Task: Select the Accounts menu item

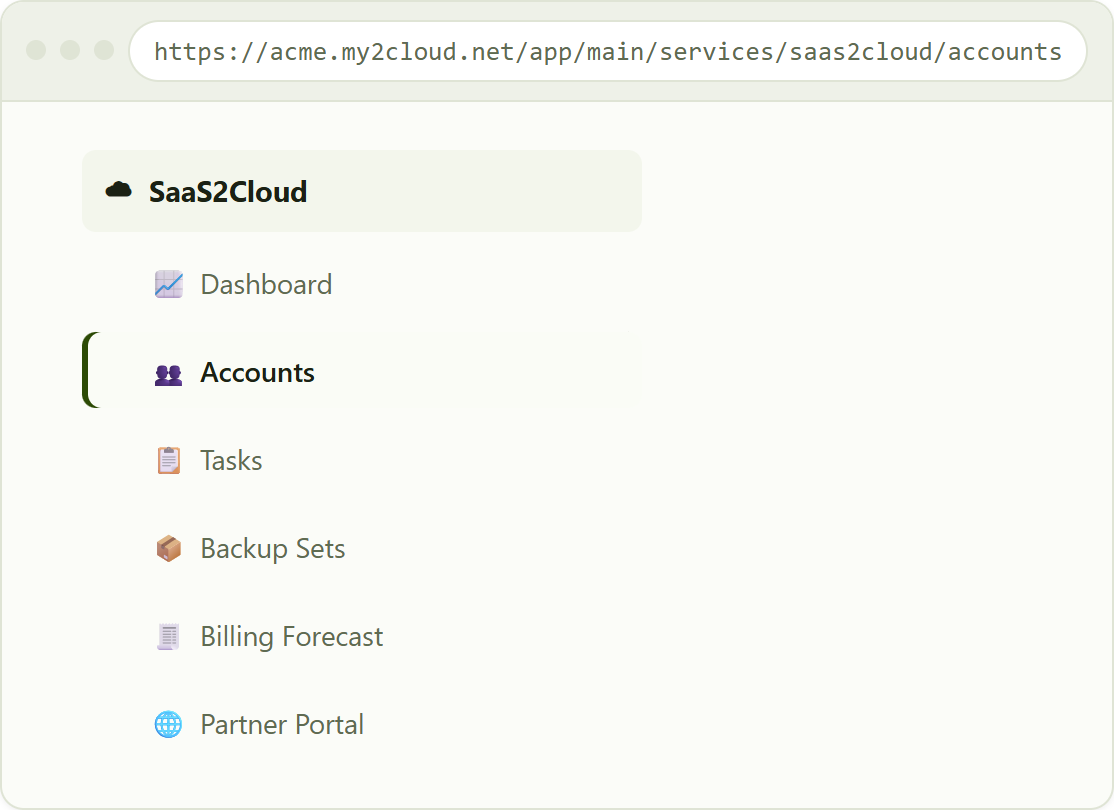Action: [x=362, y=369]
